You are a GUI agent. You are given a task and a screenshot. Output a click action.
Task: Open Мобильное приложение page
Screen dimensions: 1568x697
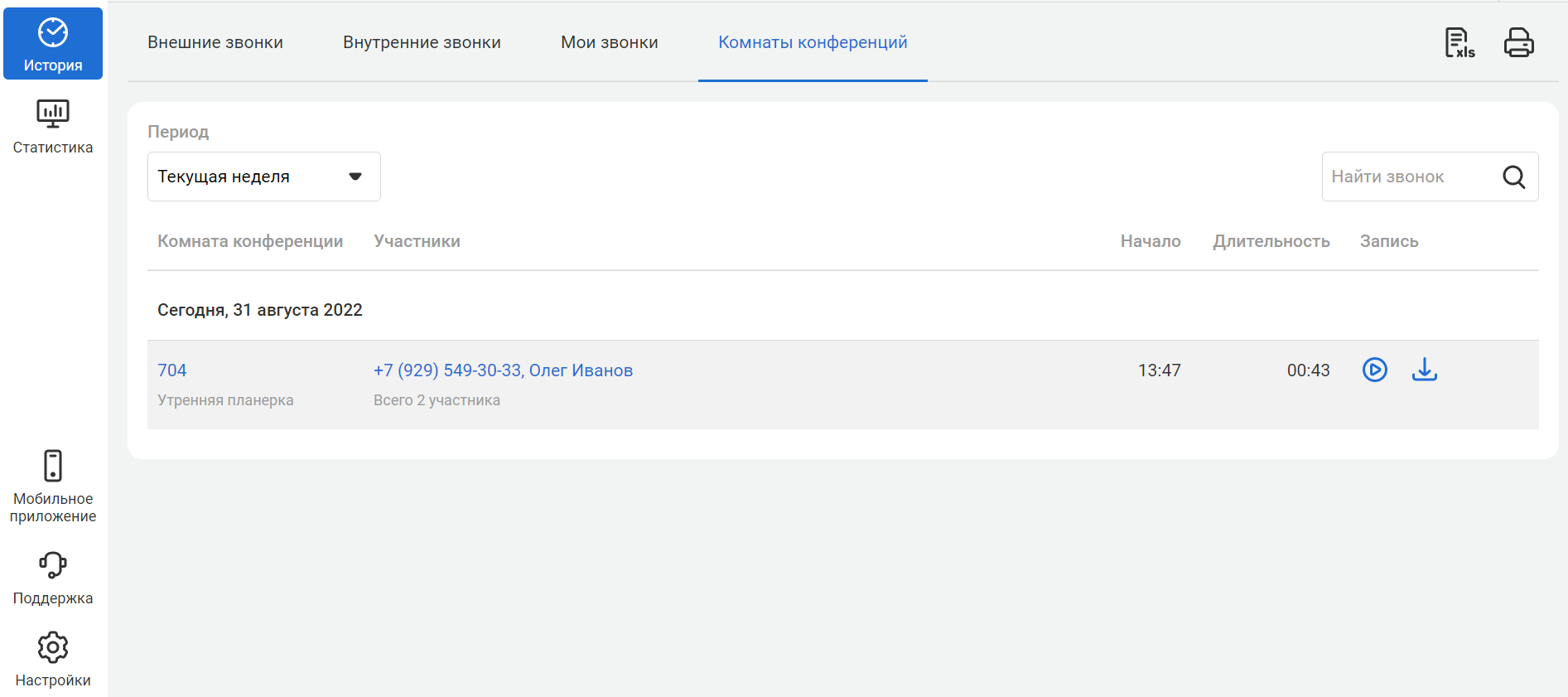tap(53, 486)
